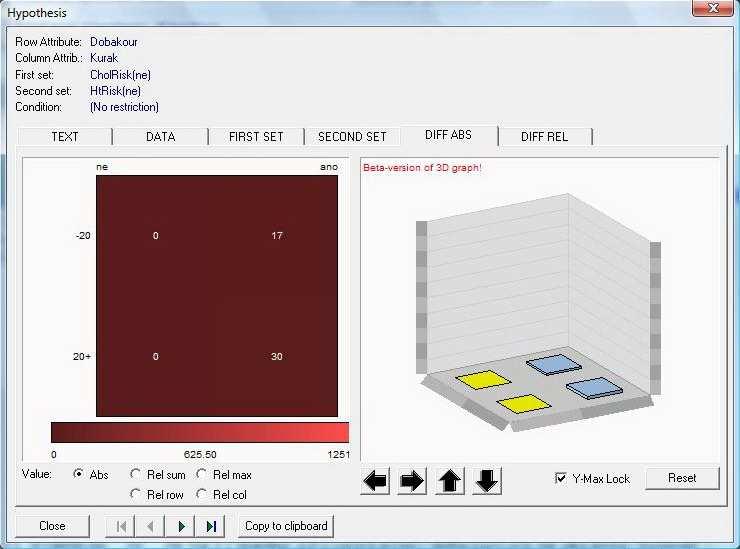Click the upper blue tile in 3D graph
This screenshot has height=549, width=740.
click(554, 364)
